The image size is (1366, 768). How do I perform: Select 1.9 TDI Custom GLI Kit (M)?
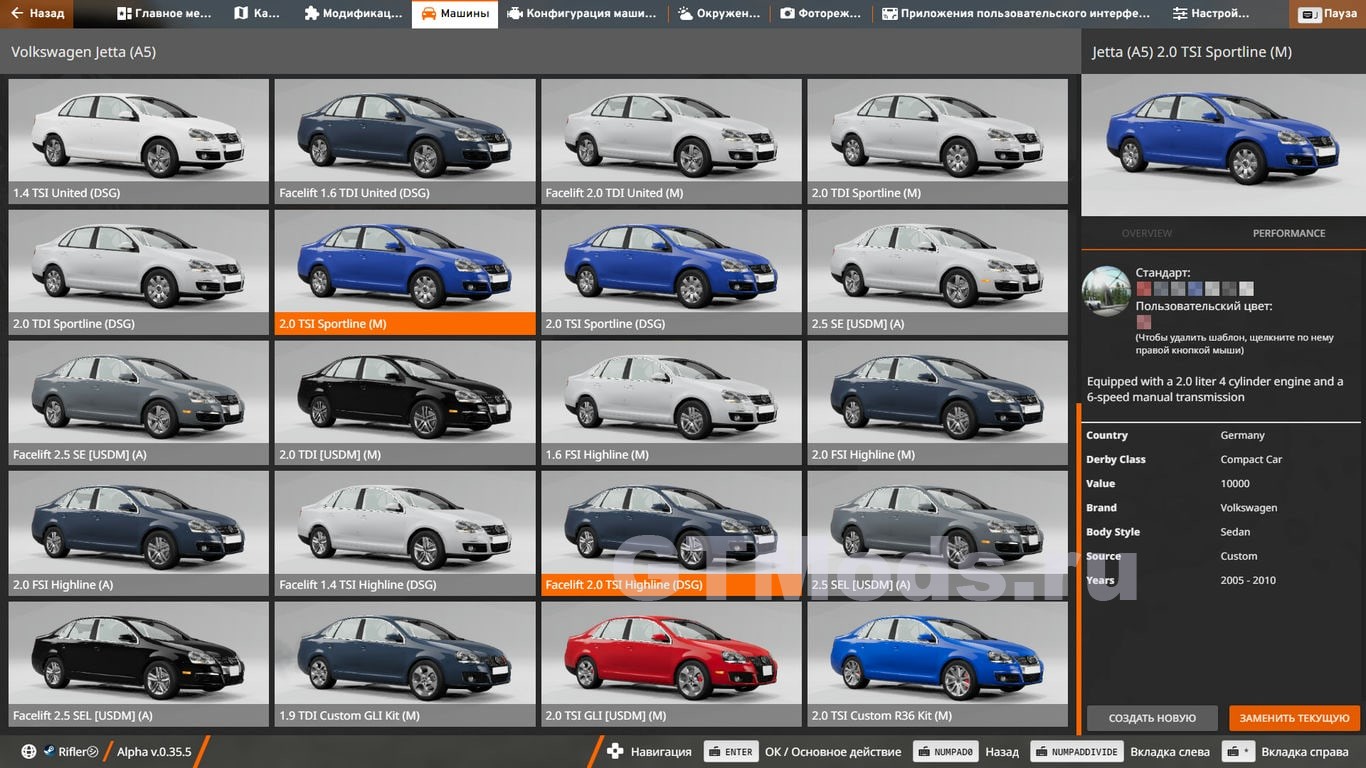click(405, 664)
